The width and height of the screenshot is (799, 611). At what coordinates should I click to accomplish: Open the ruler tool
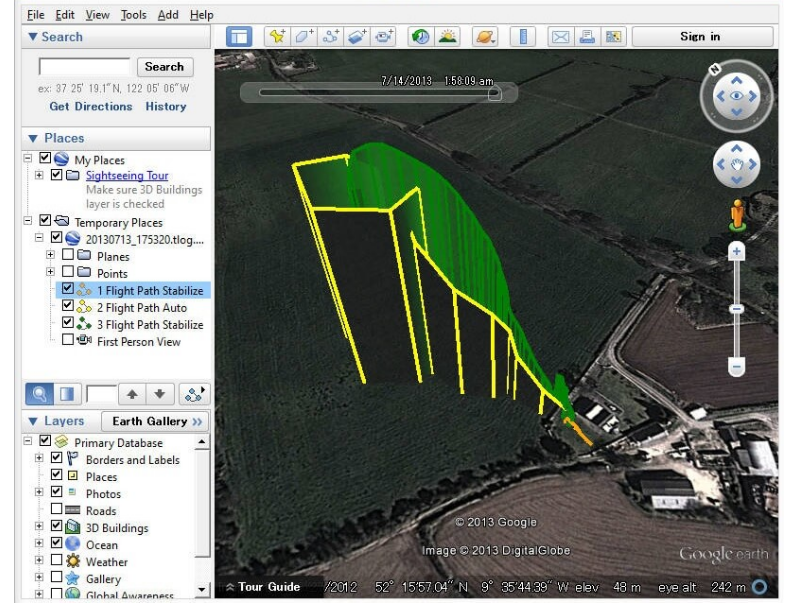click(x=523, y=37)
